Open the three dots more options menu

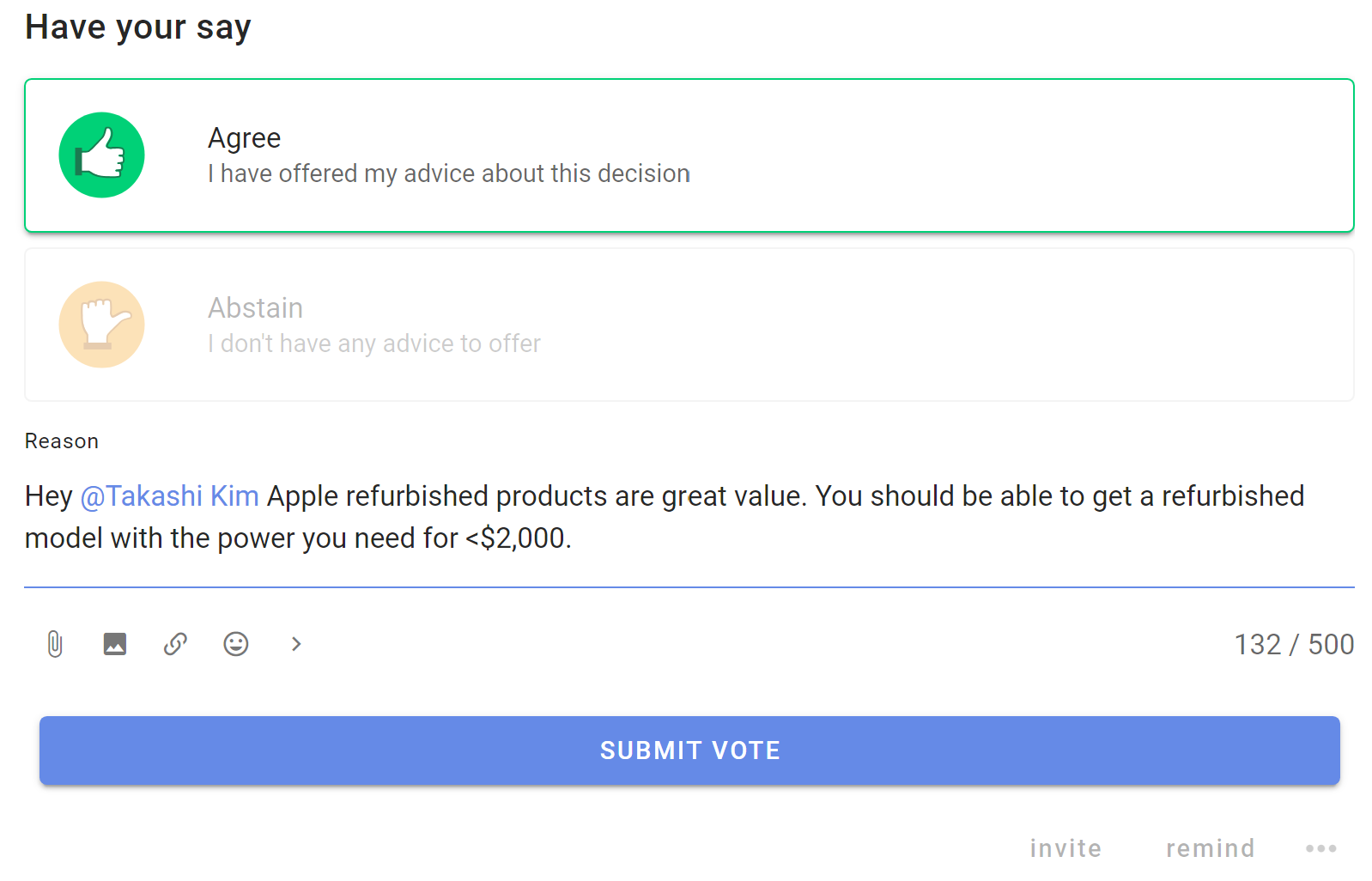(1320, 848)
